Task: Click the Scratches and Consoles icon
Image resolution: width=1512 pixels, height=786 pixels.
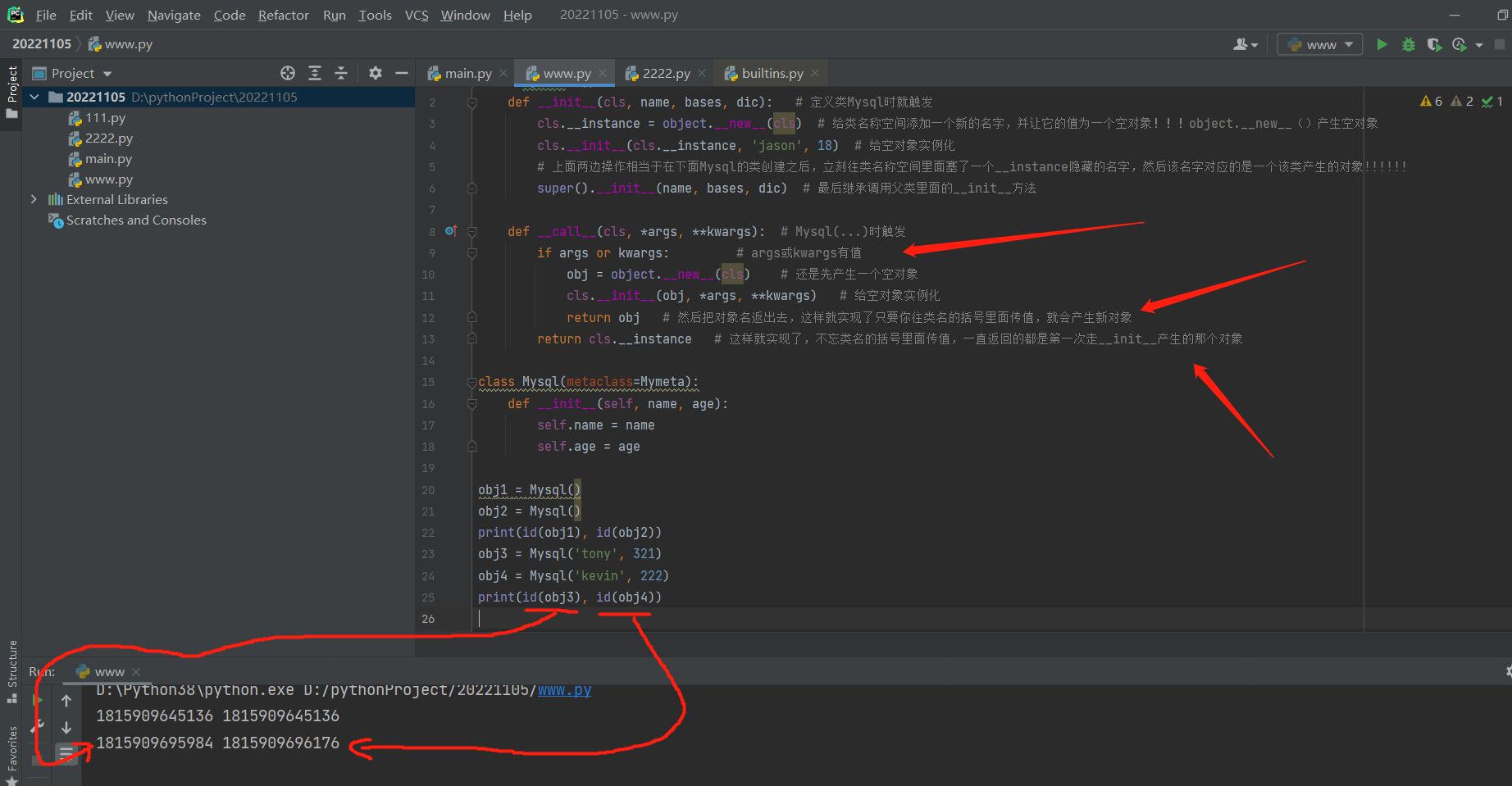Action: click(56, 220)
